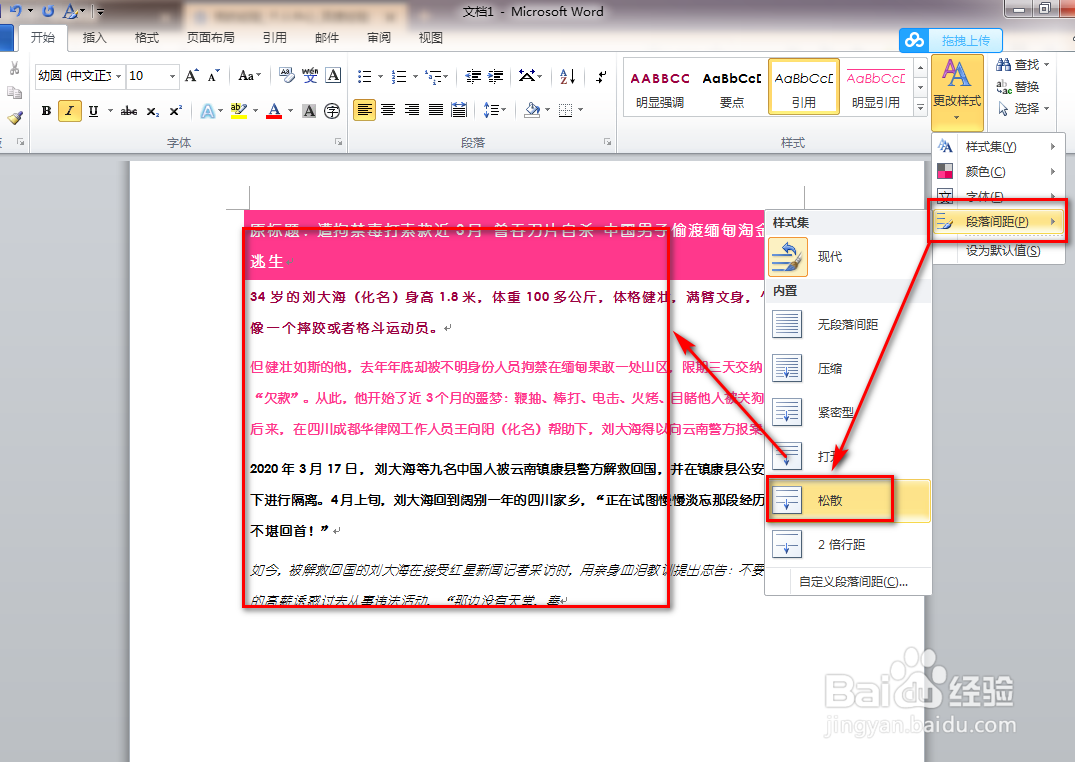Viewport: 1075px width, 762px height.
Task: Switch to the 审阅 tab
Action: [x=378, y=38]
